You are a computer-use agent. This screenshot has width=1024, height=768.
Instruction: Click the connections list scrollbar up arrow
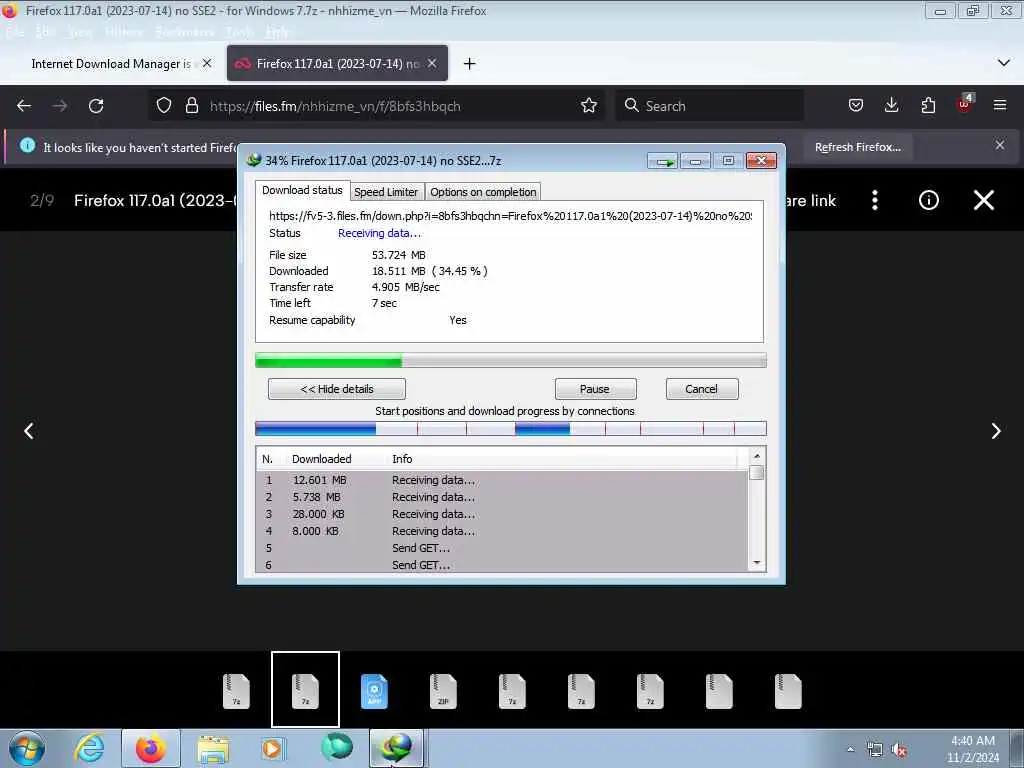(757, 456)
